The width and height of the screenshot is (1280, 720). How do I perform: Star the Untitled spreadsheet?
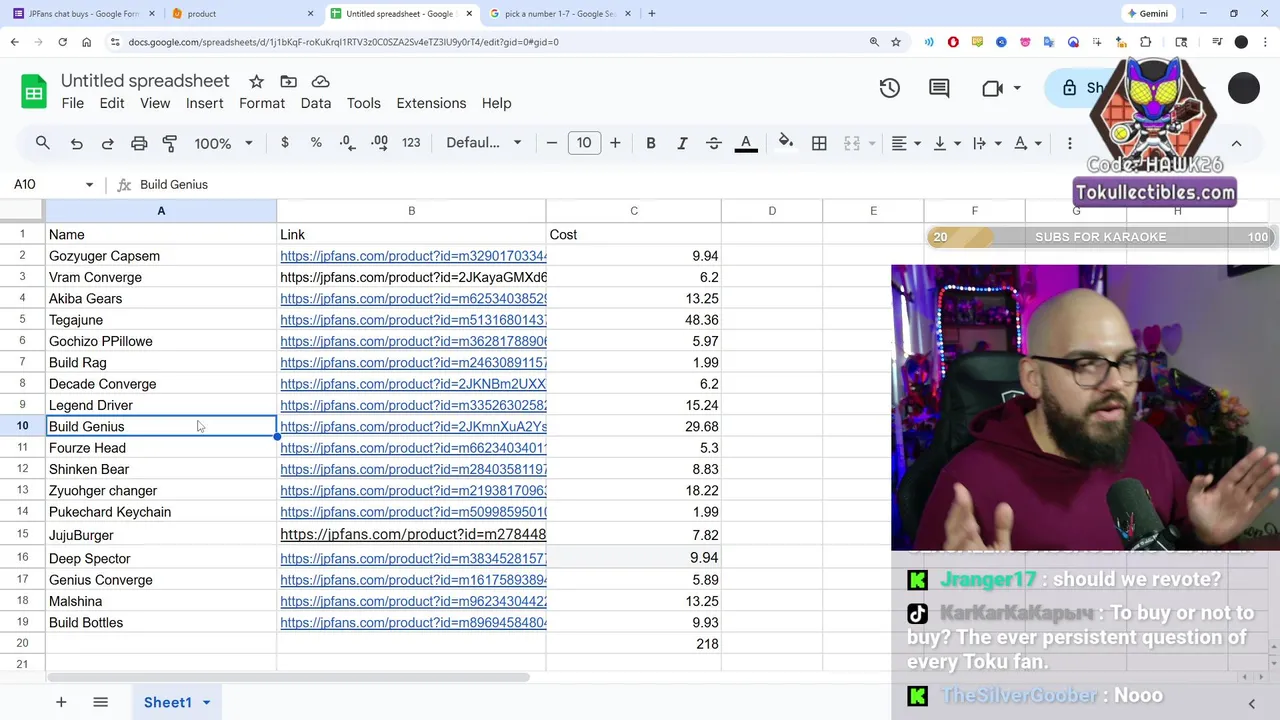tap(257, 81)
